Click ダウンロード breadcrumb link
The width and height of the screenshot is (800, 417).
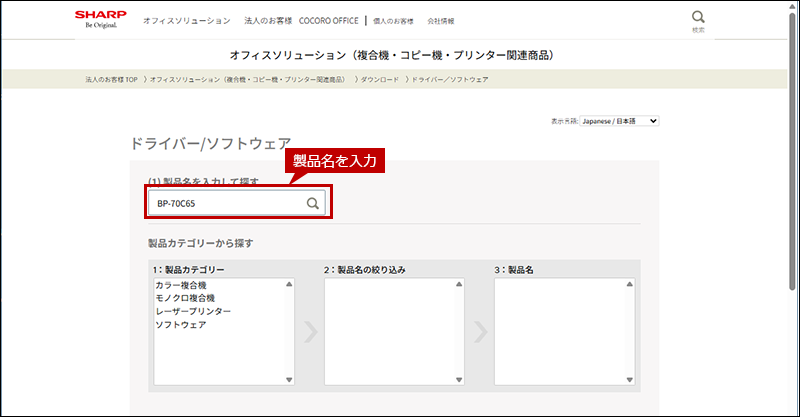point(378,79)
